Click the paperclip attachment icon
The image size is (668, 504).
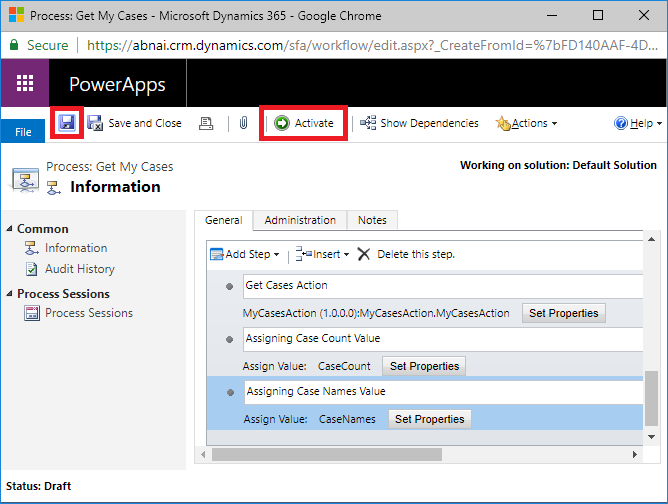tap(243, 123)
